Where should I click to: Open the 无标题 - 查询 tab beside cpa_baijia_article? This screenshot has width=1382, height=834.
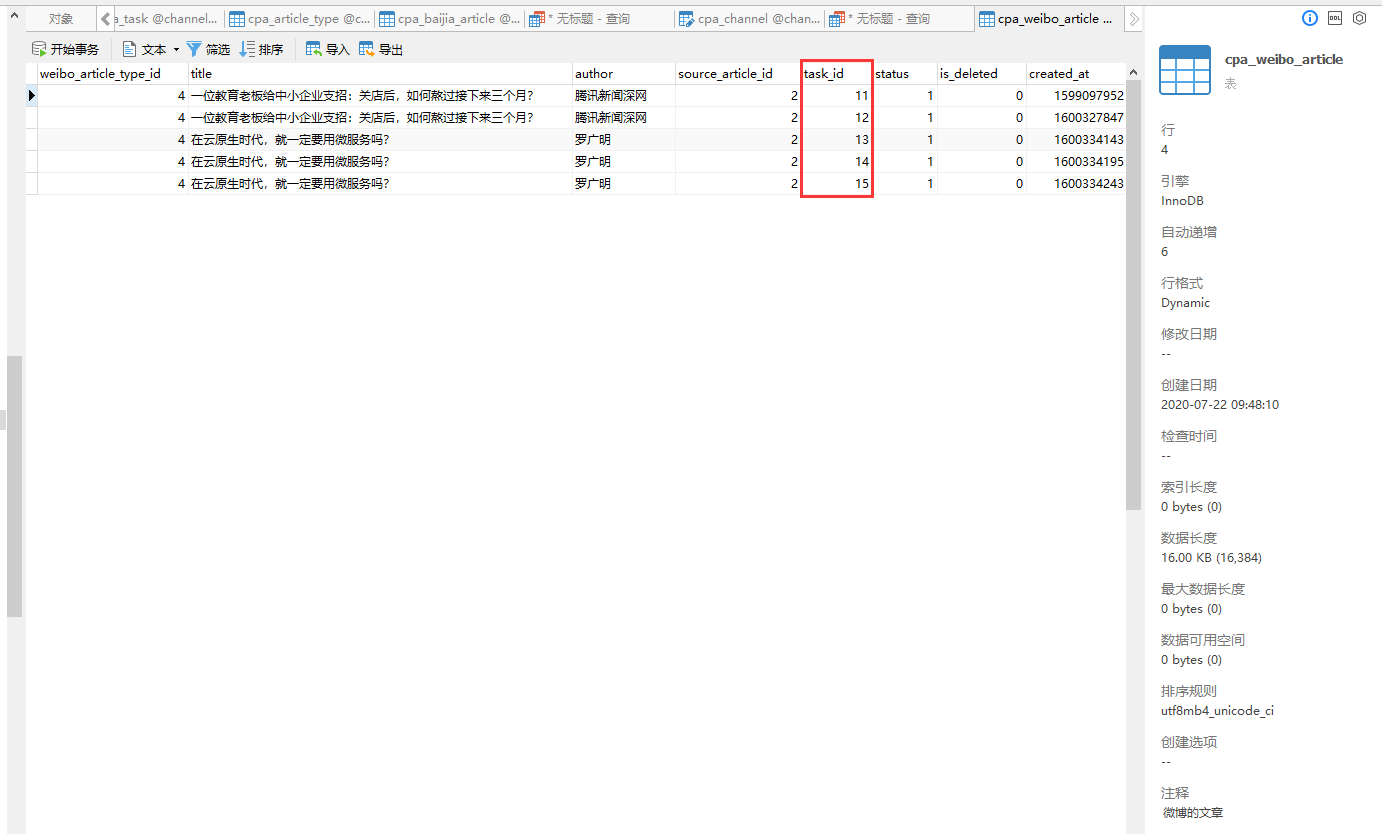(599, 19)
